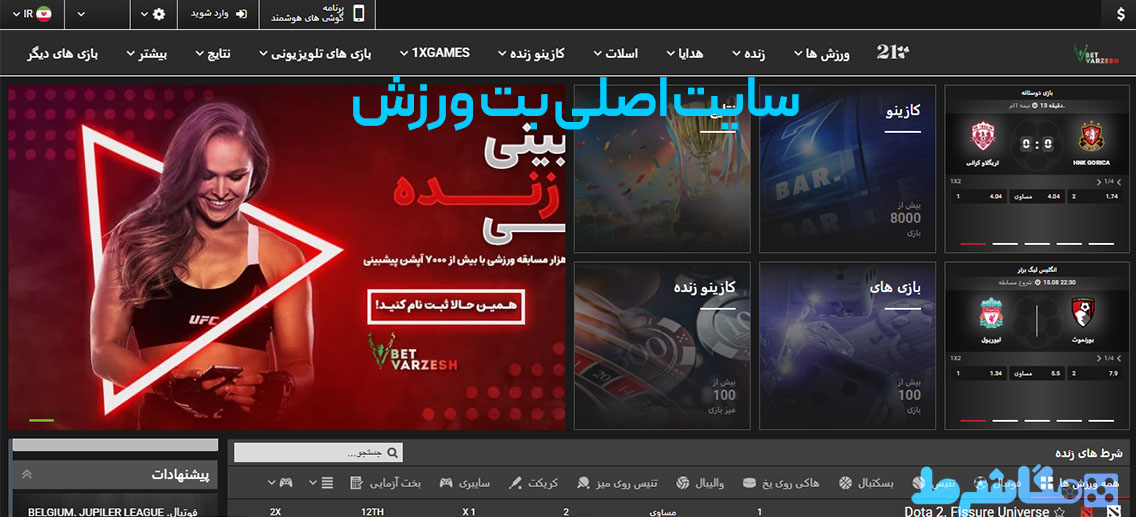Select the همه ورزش ها tab
The width and height of the screenshot is (1136, 517).
click(1078, 483)
